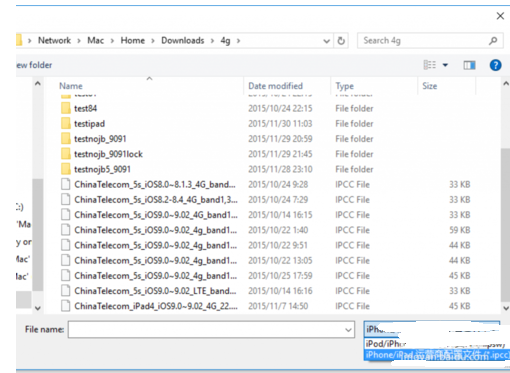Image resolution: width=510 pixels, height=373 pixels.
Task: Click the navigation pane scroll up arrow
Action: pyautogui.click(x=38, y=84)
